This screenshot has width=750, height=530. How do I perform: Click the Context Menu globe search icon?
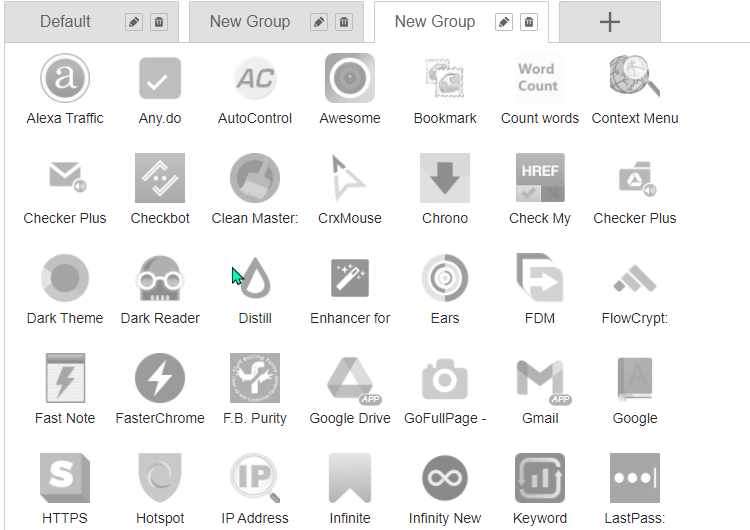coord(635,77)
